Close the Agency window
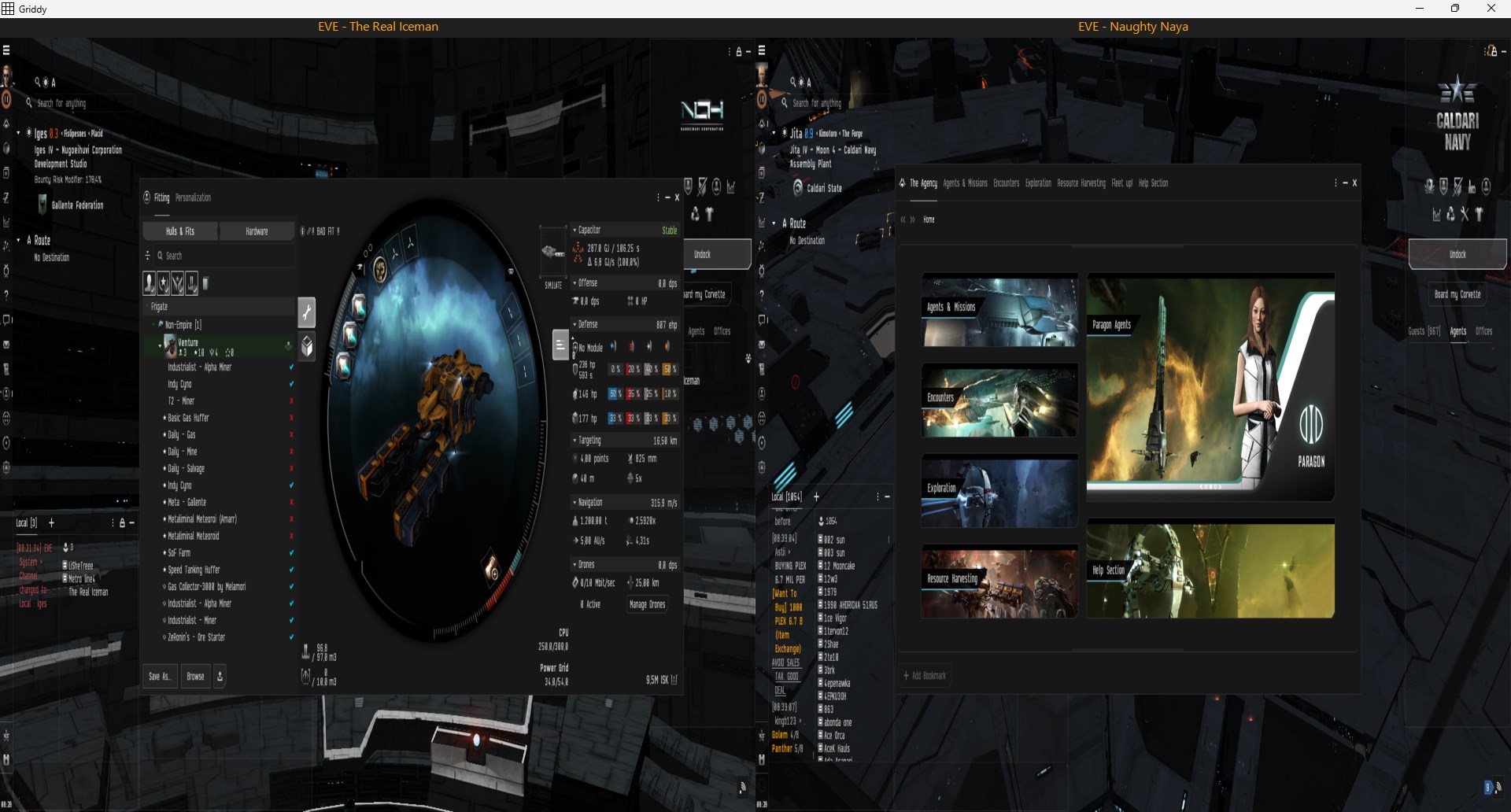 (x=1354, y=183)
